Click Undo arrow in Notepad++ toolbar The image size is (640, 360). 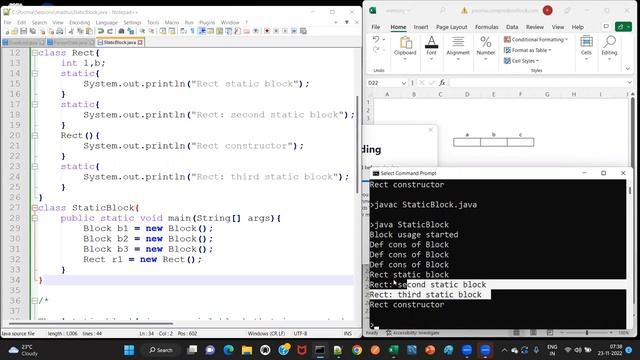100,31
